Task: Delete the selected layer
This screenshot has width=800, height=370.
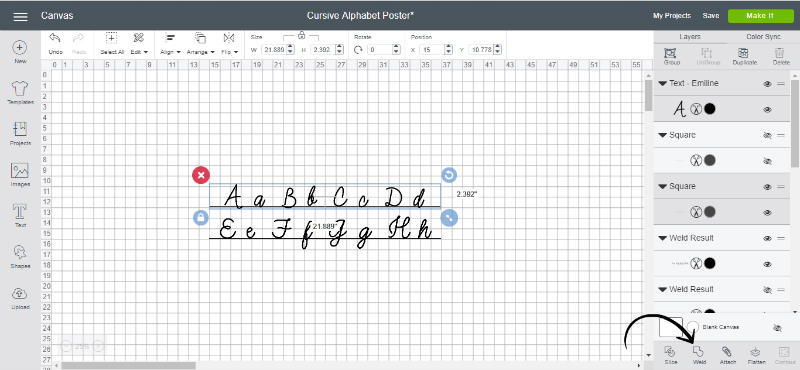Action: pos(781,56)
